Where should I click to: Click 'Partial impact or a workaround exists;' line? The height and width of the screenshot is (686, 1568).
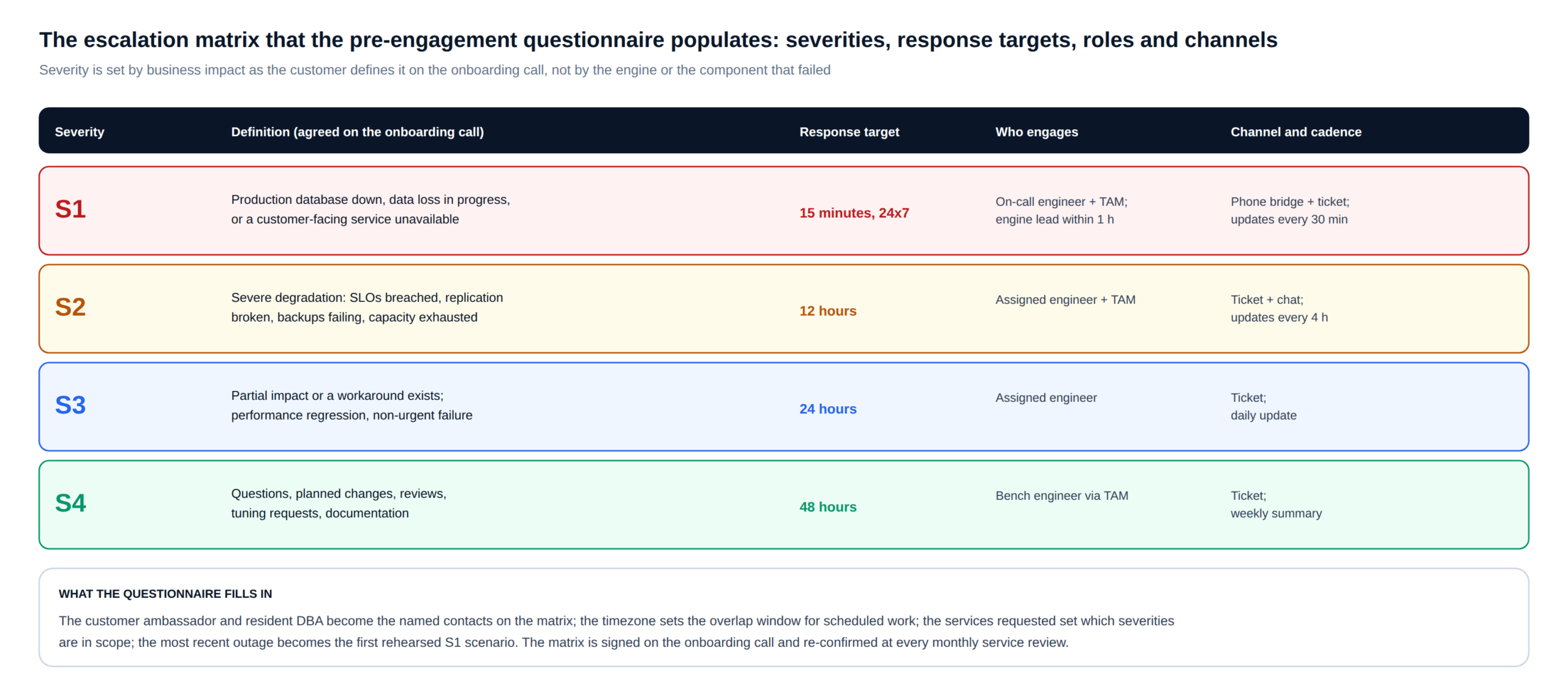tap(337, 396)
